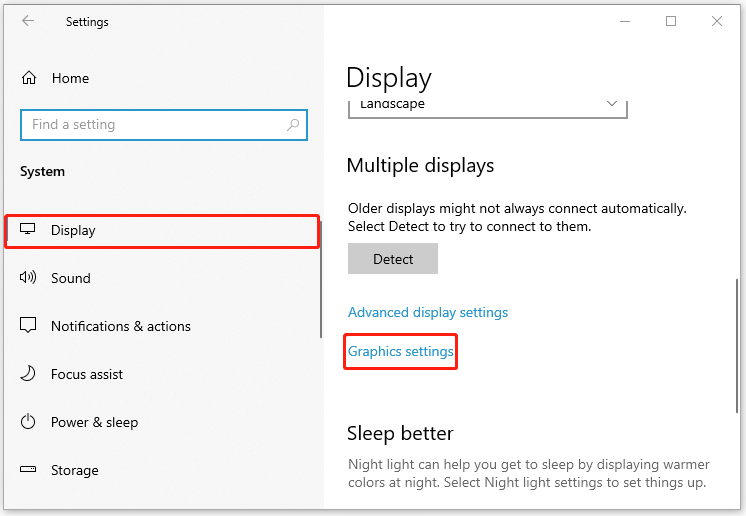Click the back arrow icon
746x516 pixels.
(28, 20)
